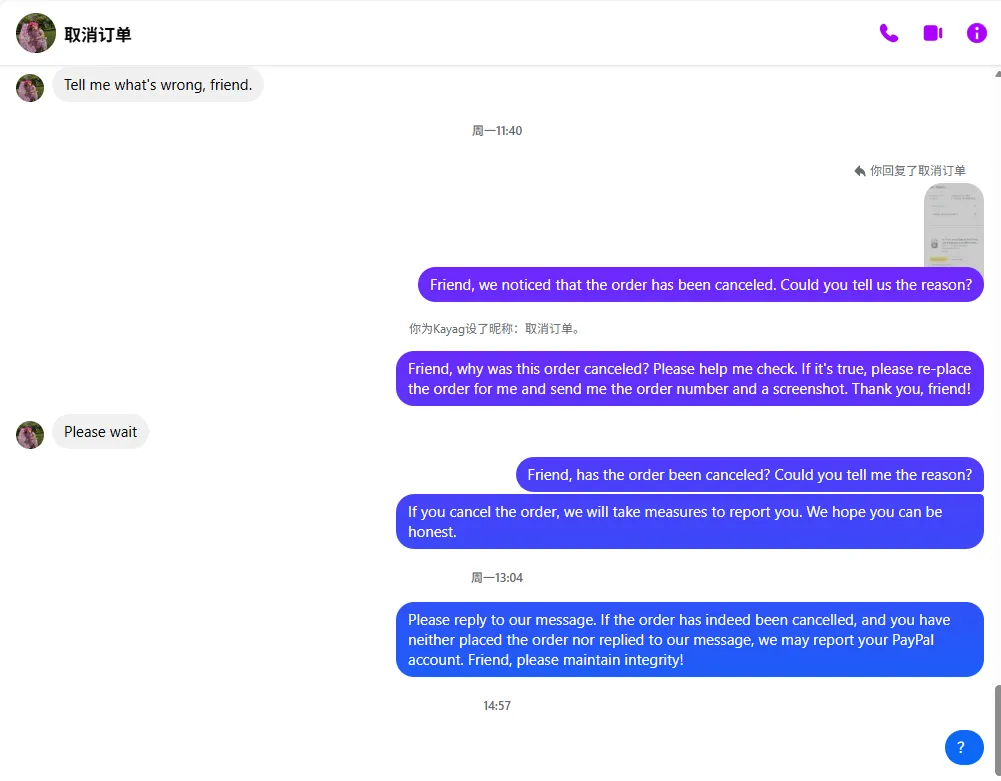Start a voice call
Screen dimensions: 1001x781
[888, 33]
